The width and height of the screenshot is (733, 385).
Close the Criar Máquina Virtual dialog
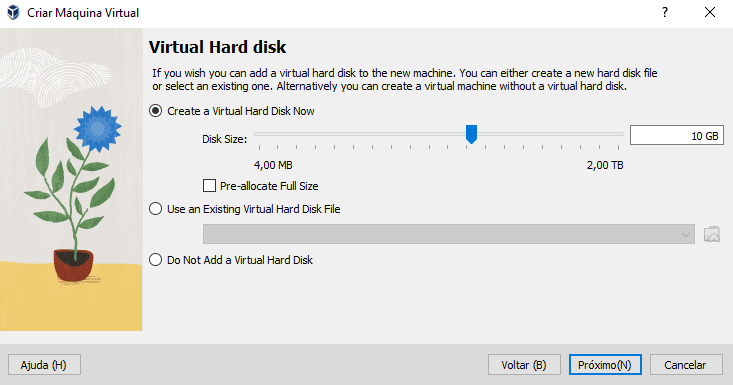coord(710,12)
